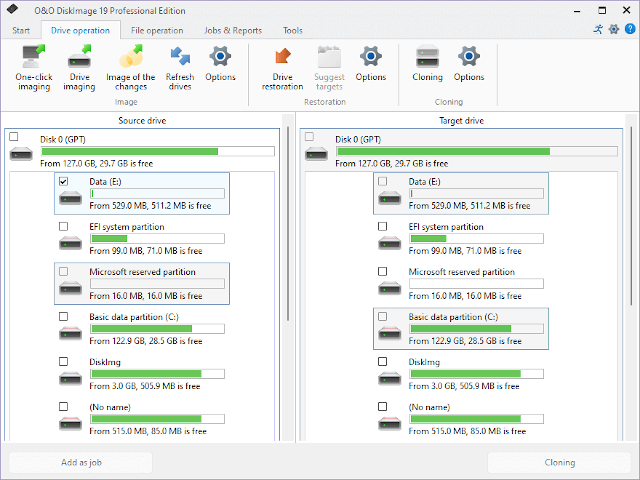The image size is (640, 480).
Task: Click target Disk 0 usage bar
Action: pyautogui.click(x=477, y=151)
